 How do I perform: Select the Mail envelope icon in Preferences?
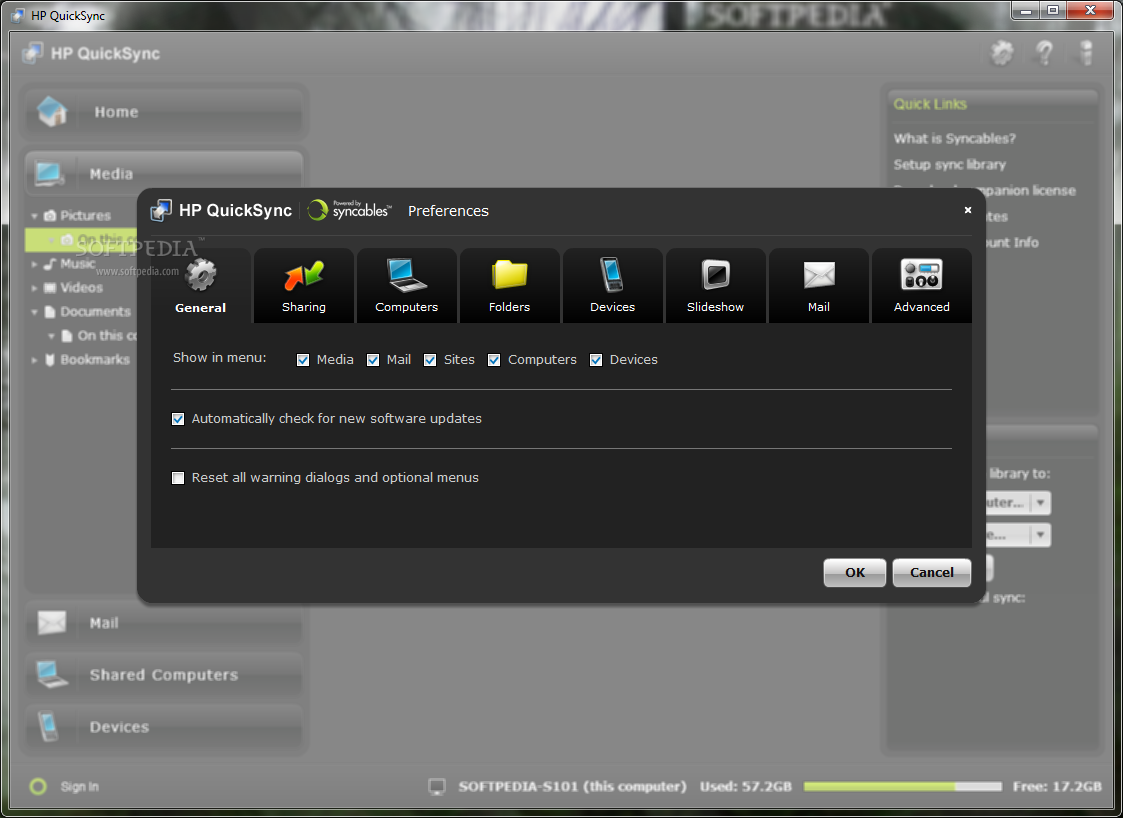819,275
